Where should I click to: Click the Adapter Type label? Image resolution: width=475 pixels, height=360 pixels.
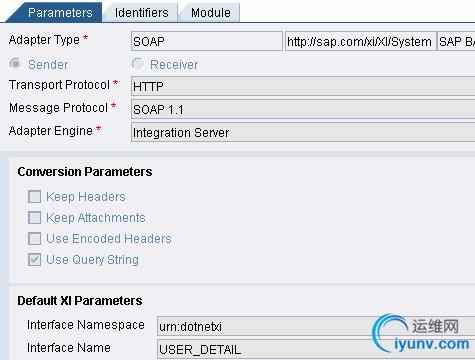[44, 40]
